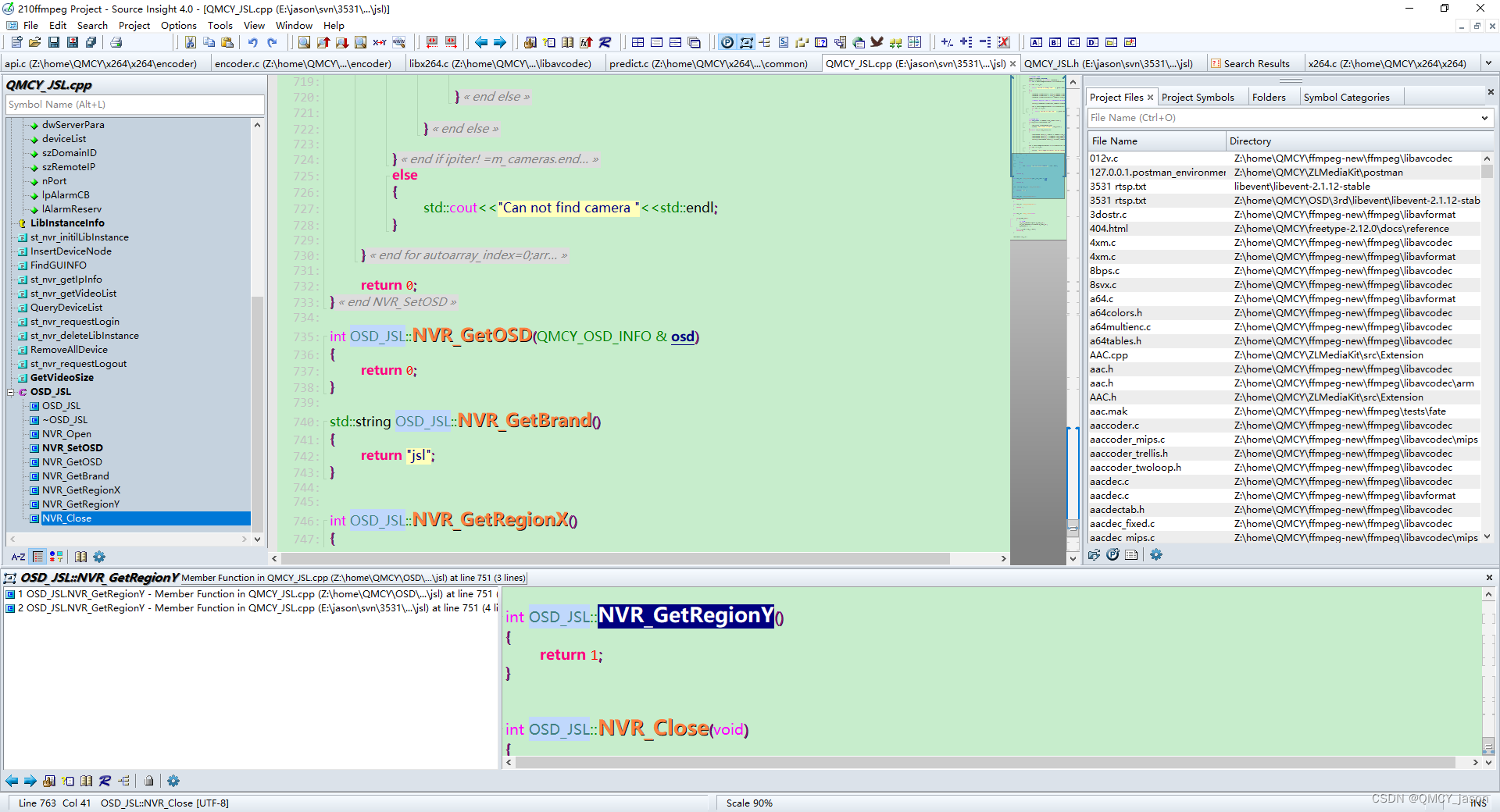Toggle the Project Window 'P' toolbar button

(x=727, y=42)
